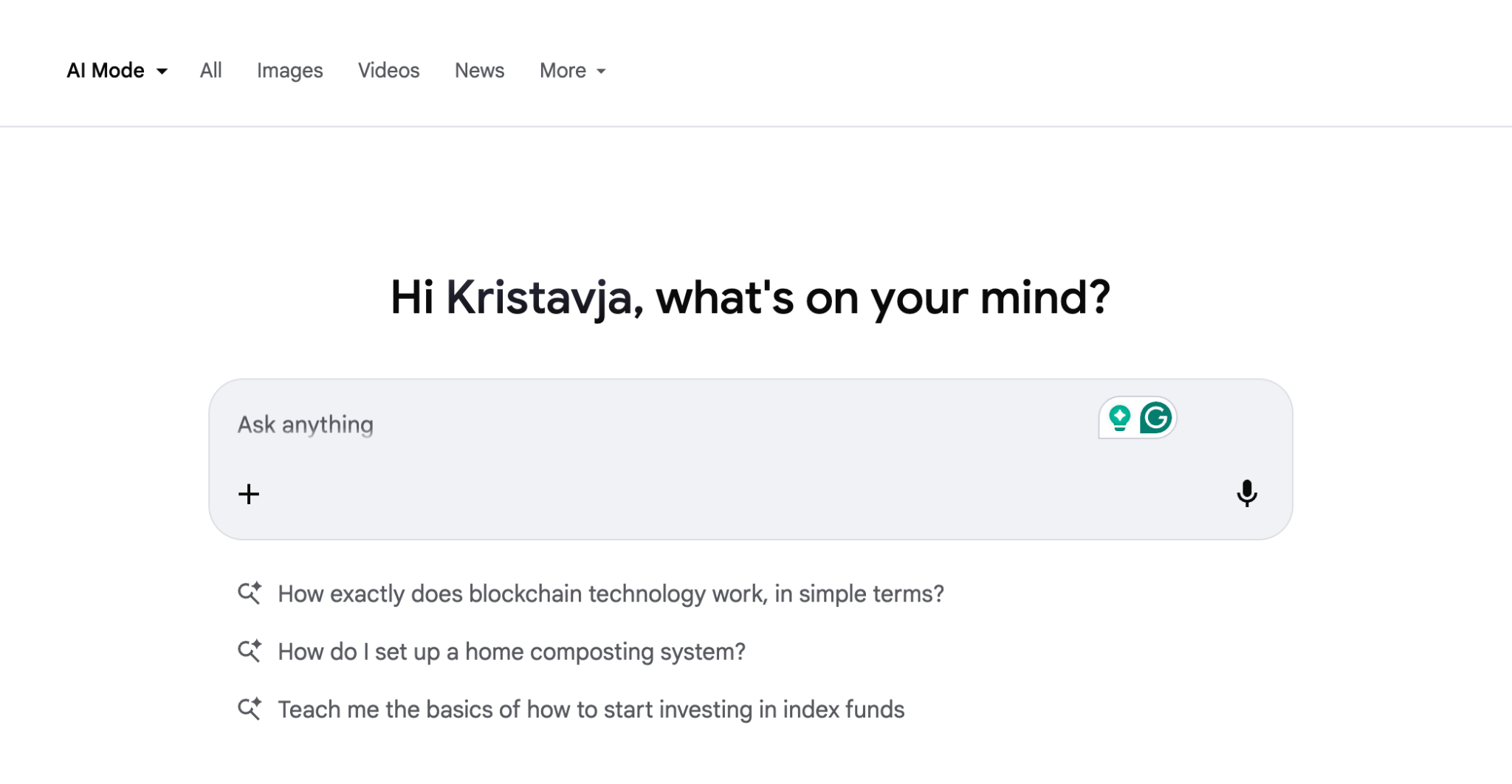Viewport: 1512px width, 784px height.
Task: Pick the index funds investing suggestion
Action: coord(591,709)
